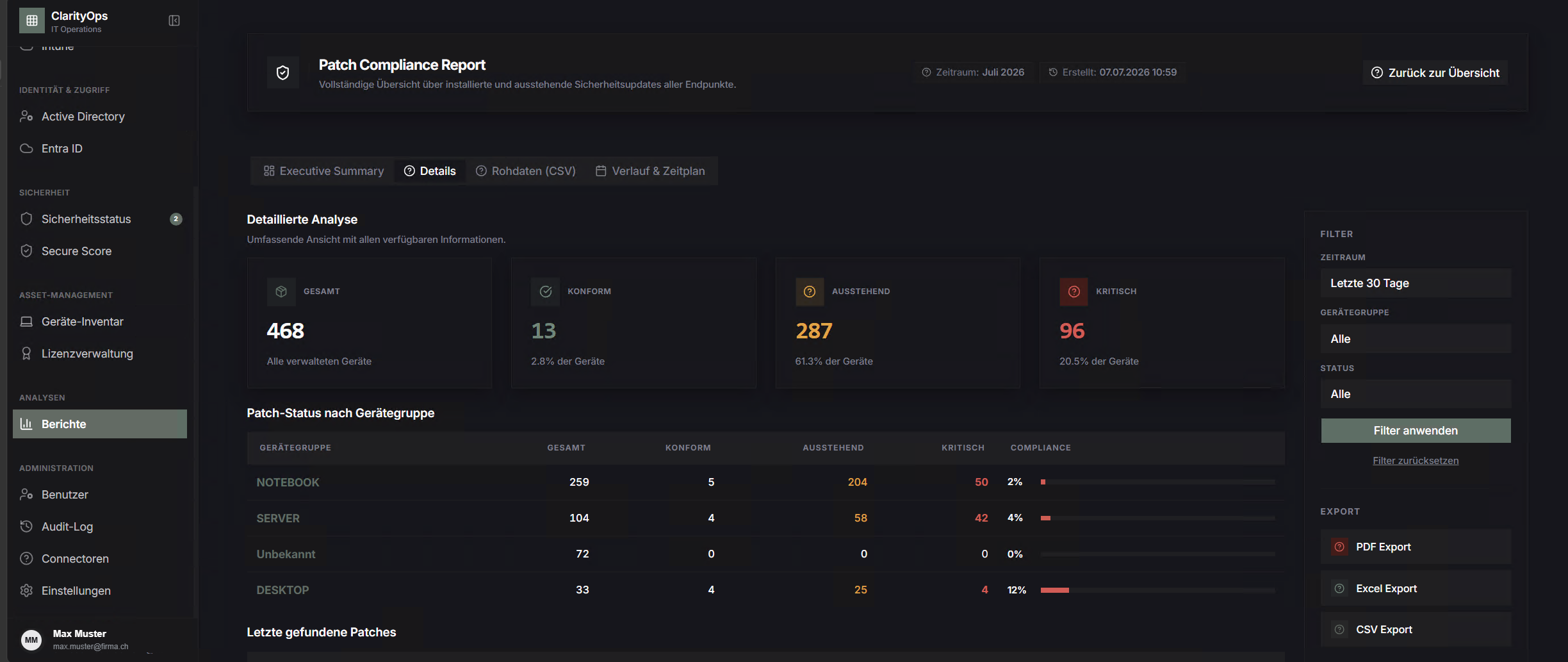Viewport: 1568px width, 662px height.
Task: Click the NOTEBOOK device group row label
Action: [x=288, y=483]
